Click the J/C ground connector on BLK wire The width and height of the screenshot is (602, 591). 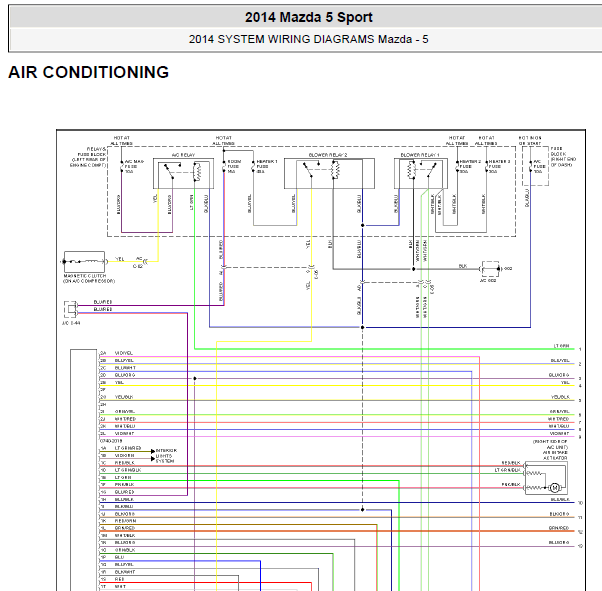tap(490, 269)
